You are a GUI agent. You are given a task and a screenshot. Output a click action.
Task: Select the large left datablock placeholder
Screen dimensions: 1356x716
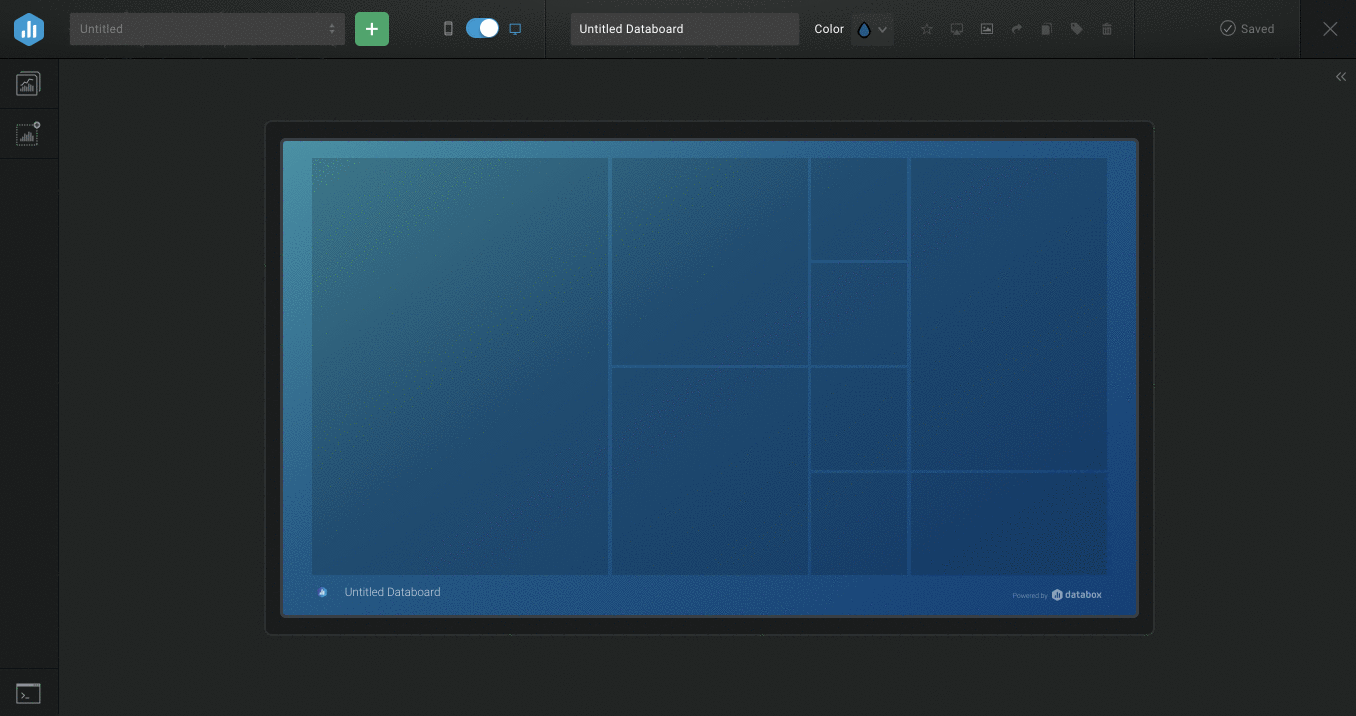460,366
